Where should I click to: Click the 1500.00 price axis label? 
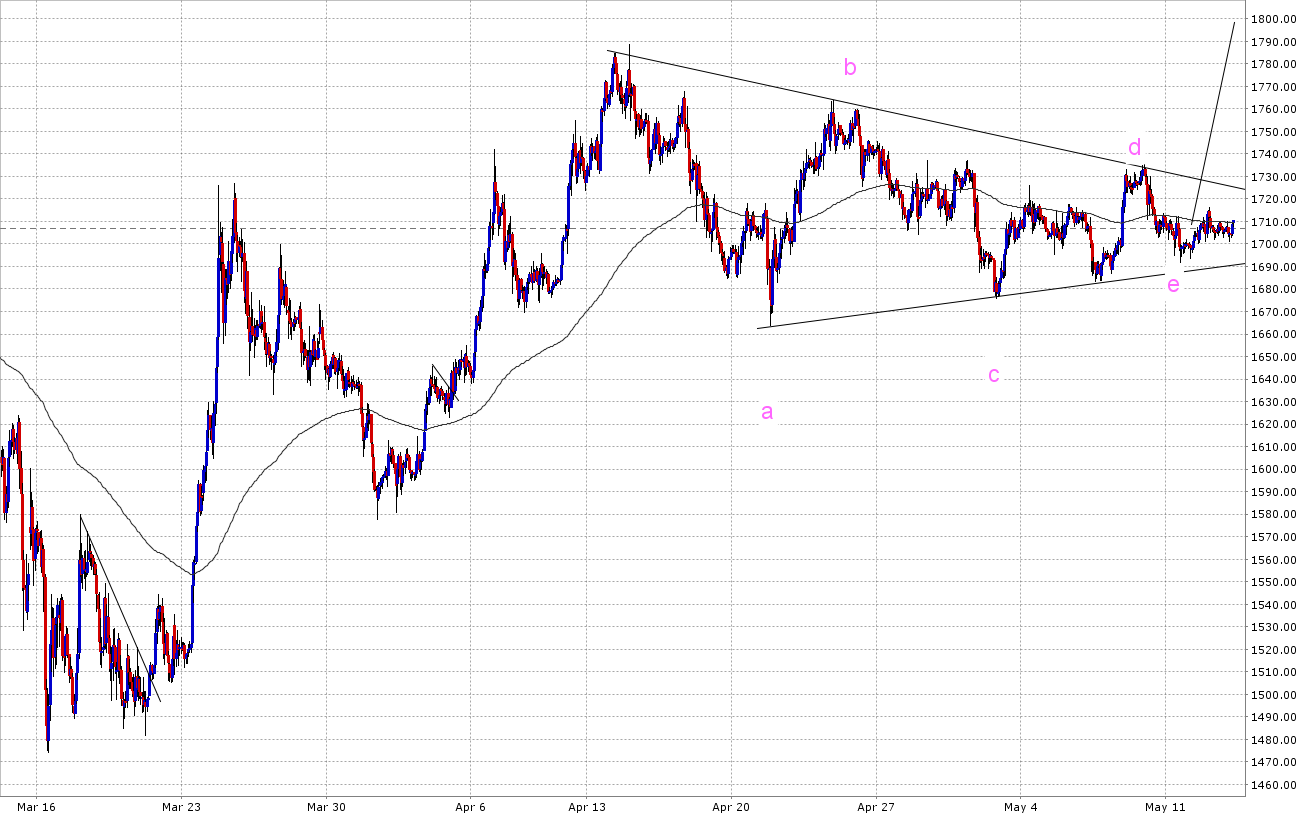click(1276, 695)
